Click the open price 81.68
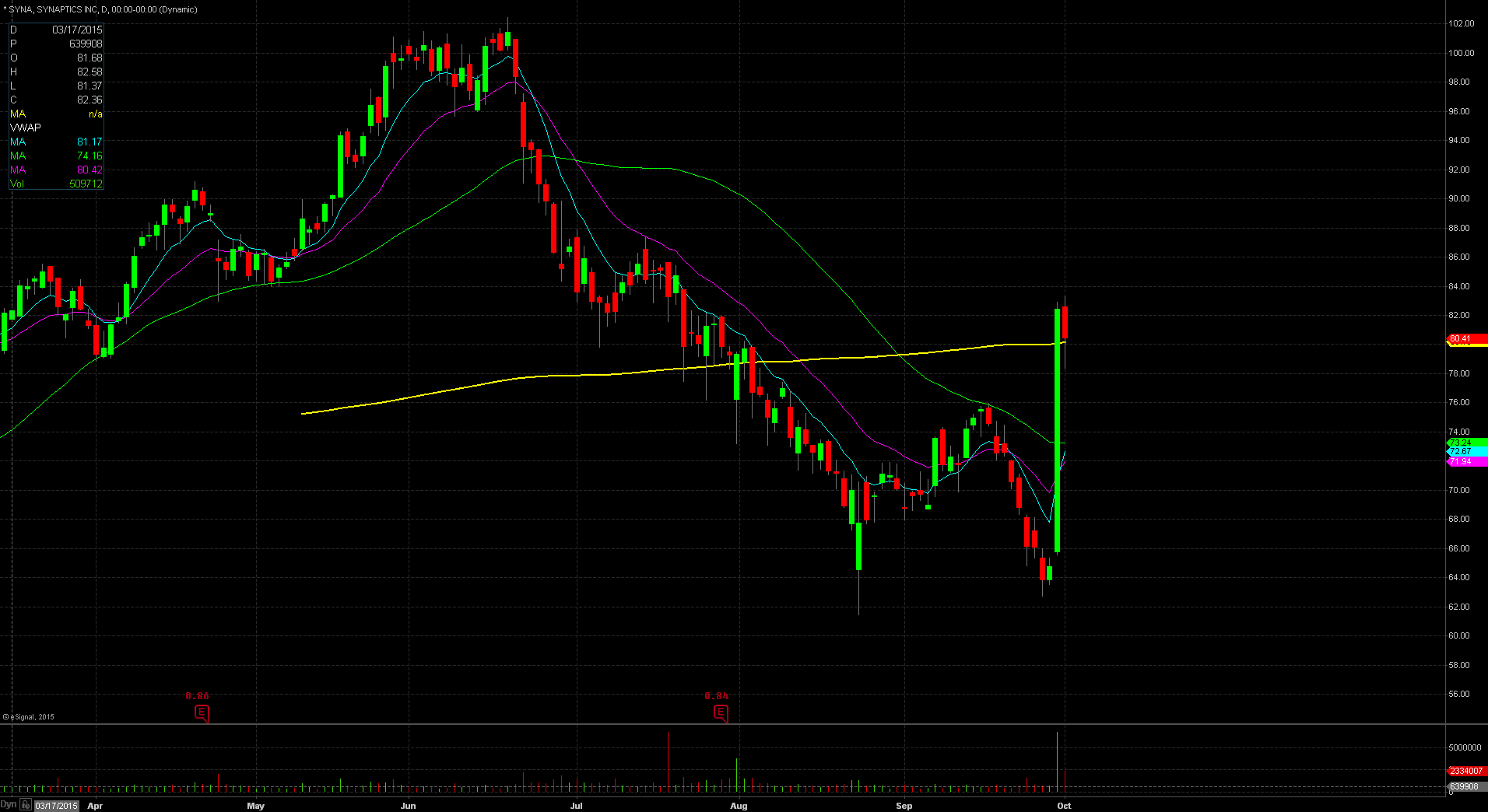The image size is (1488, 812). pos(89,58)
